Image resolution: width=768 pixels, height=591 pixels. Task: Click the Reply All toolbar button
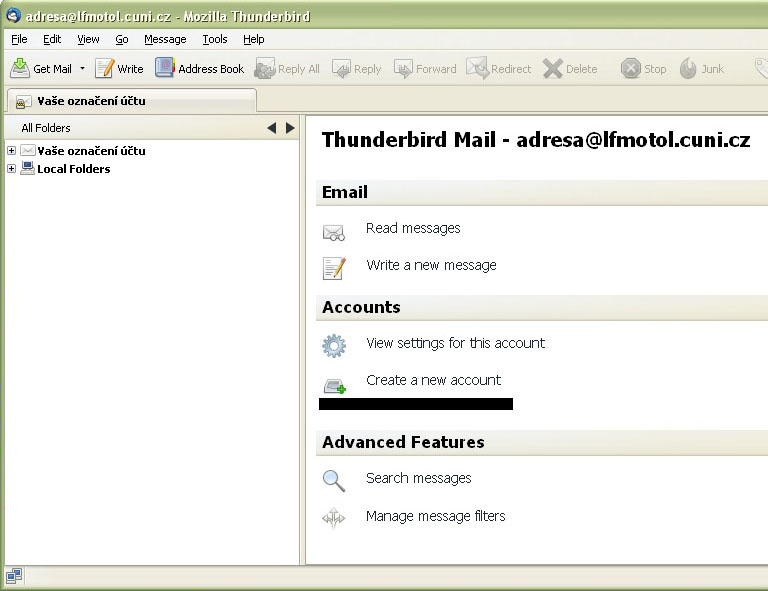pyautogui.click(x=287, y=69)
